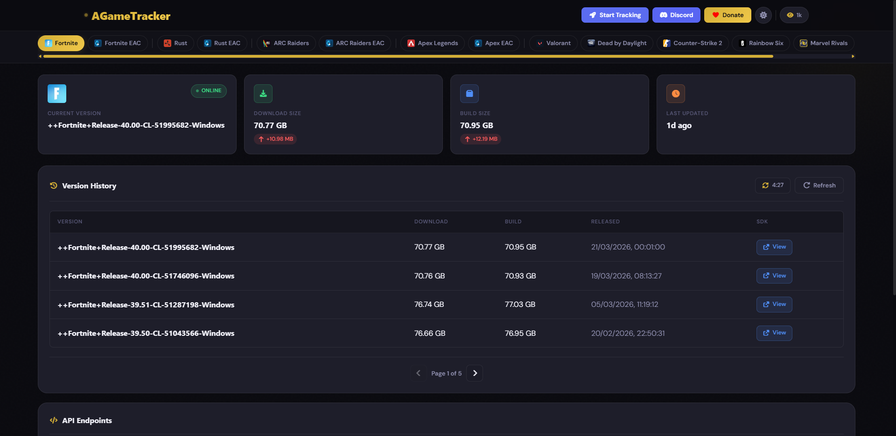The height and width of the screenshot is (436, 896).
Task: Click the API Endpoints code icon
Action: [54, 421]
